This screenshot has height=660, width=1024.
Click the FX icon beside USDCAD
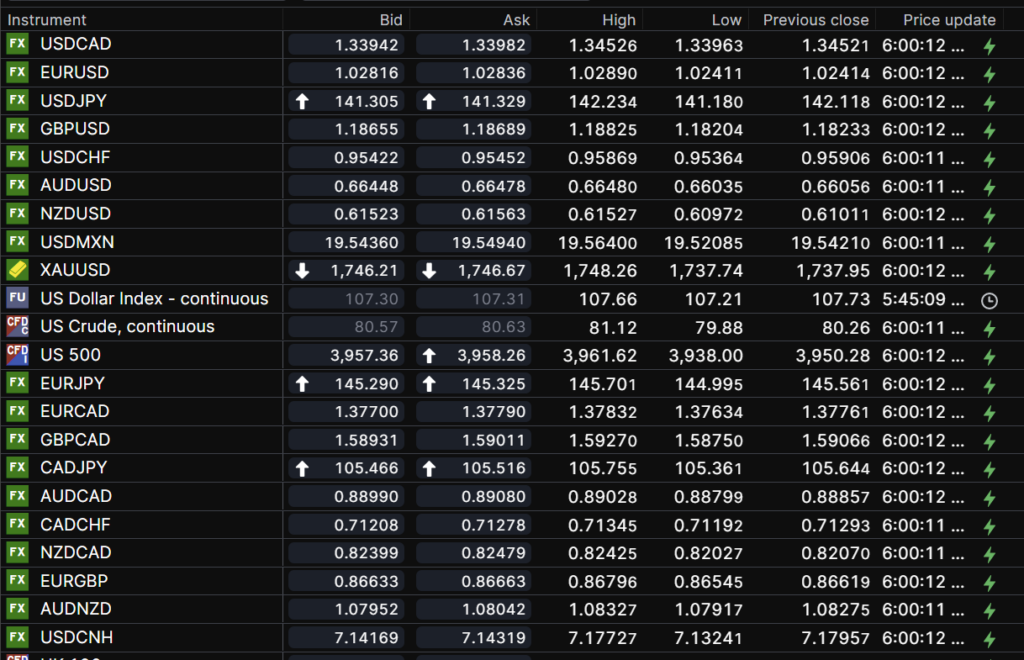[x=17, y=44]
